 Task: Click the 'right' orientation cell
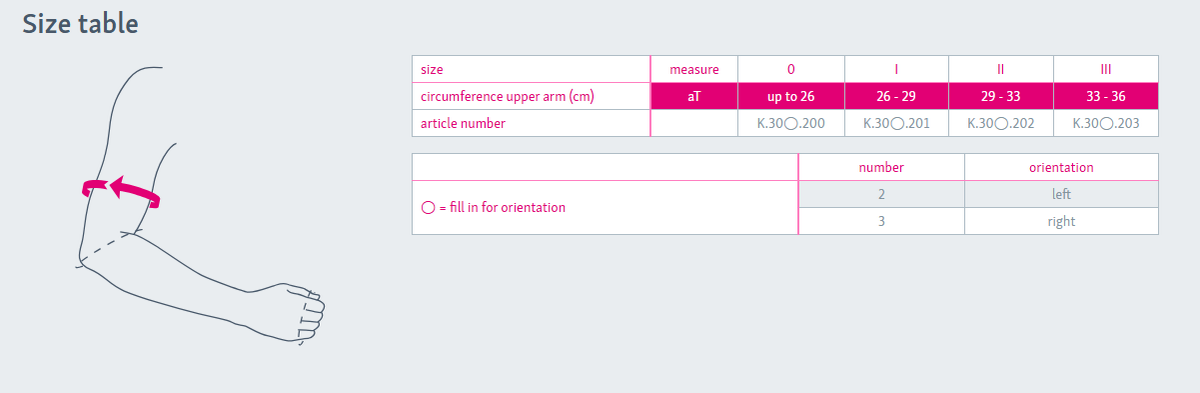point(1061,221)
